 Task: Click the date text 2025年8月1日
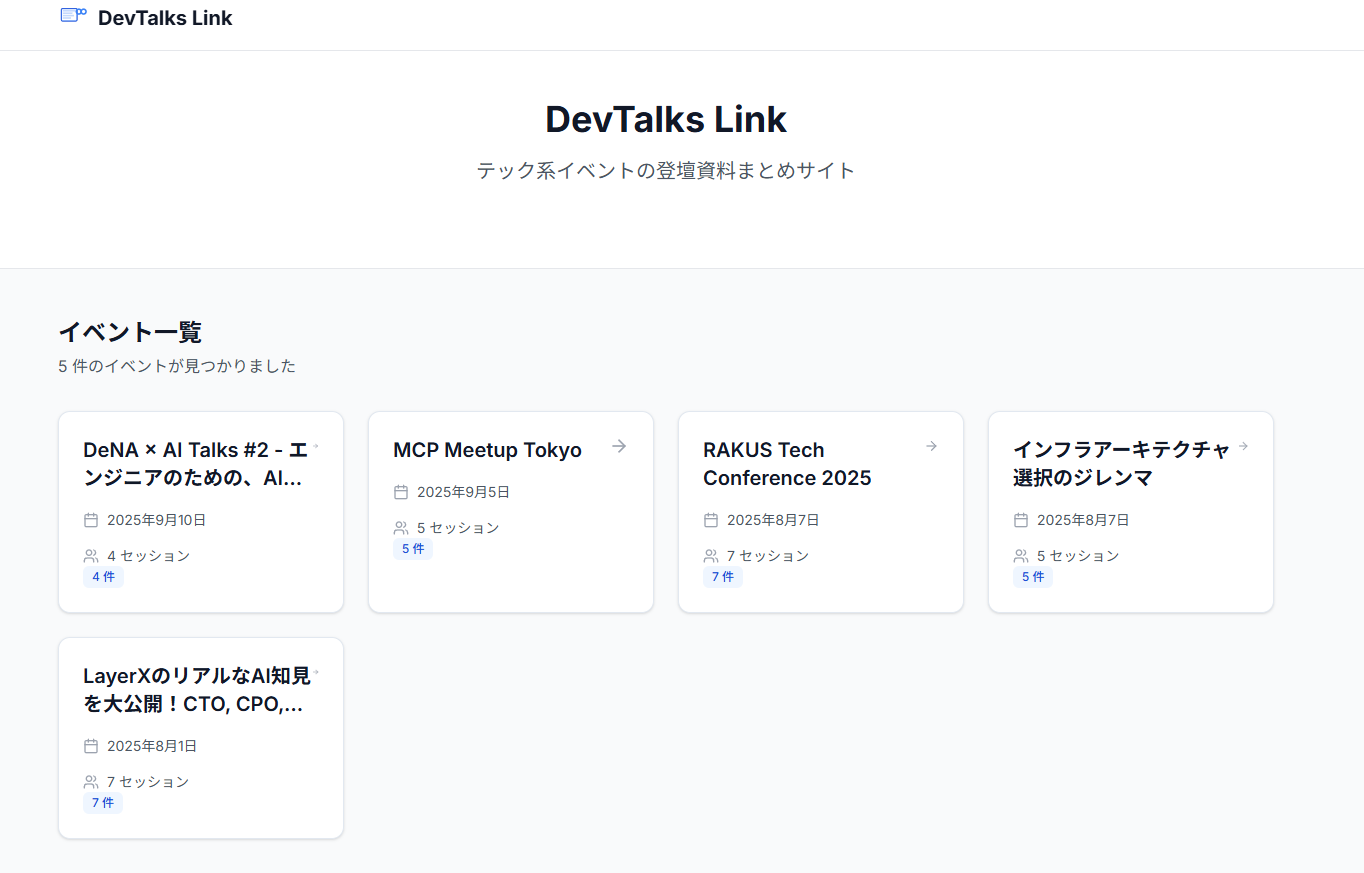152,746
